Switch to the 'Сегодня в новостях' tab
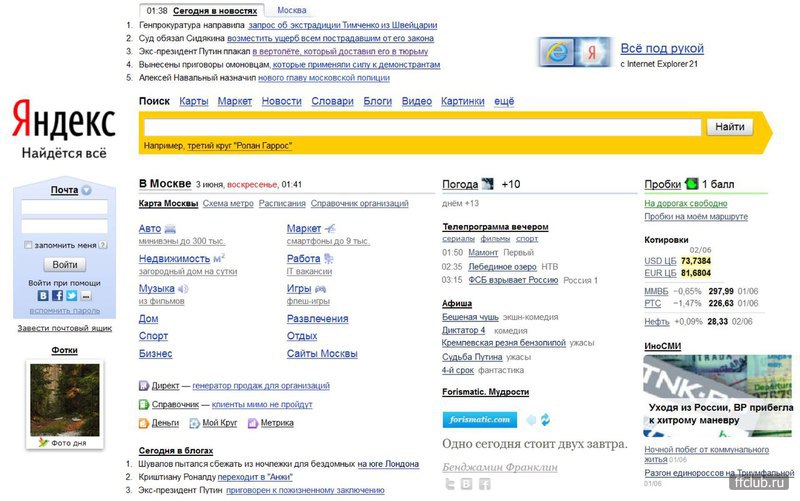The image size is (800, 501). coord(215,11)
